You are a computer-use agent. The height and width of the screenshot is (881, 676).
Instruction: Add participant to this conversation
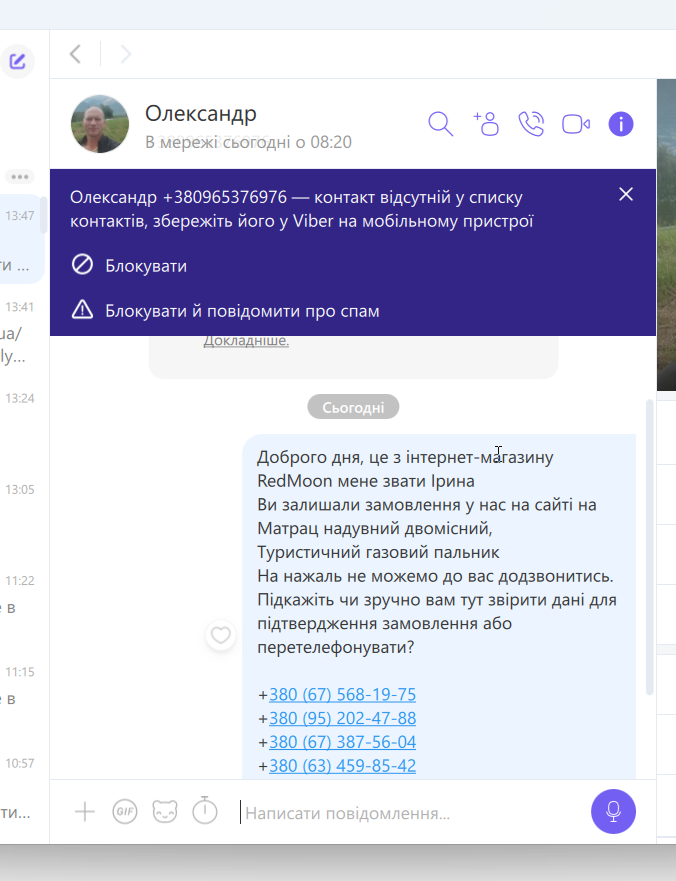486,124
